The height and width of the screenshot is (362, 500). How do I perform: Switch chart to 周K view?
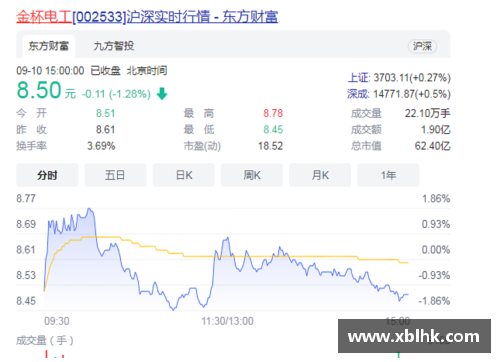coord(252,175)
